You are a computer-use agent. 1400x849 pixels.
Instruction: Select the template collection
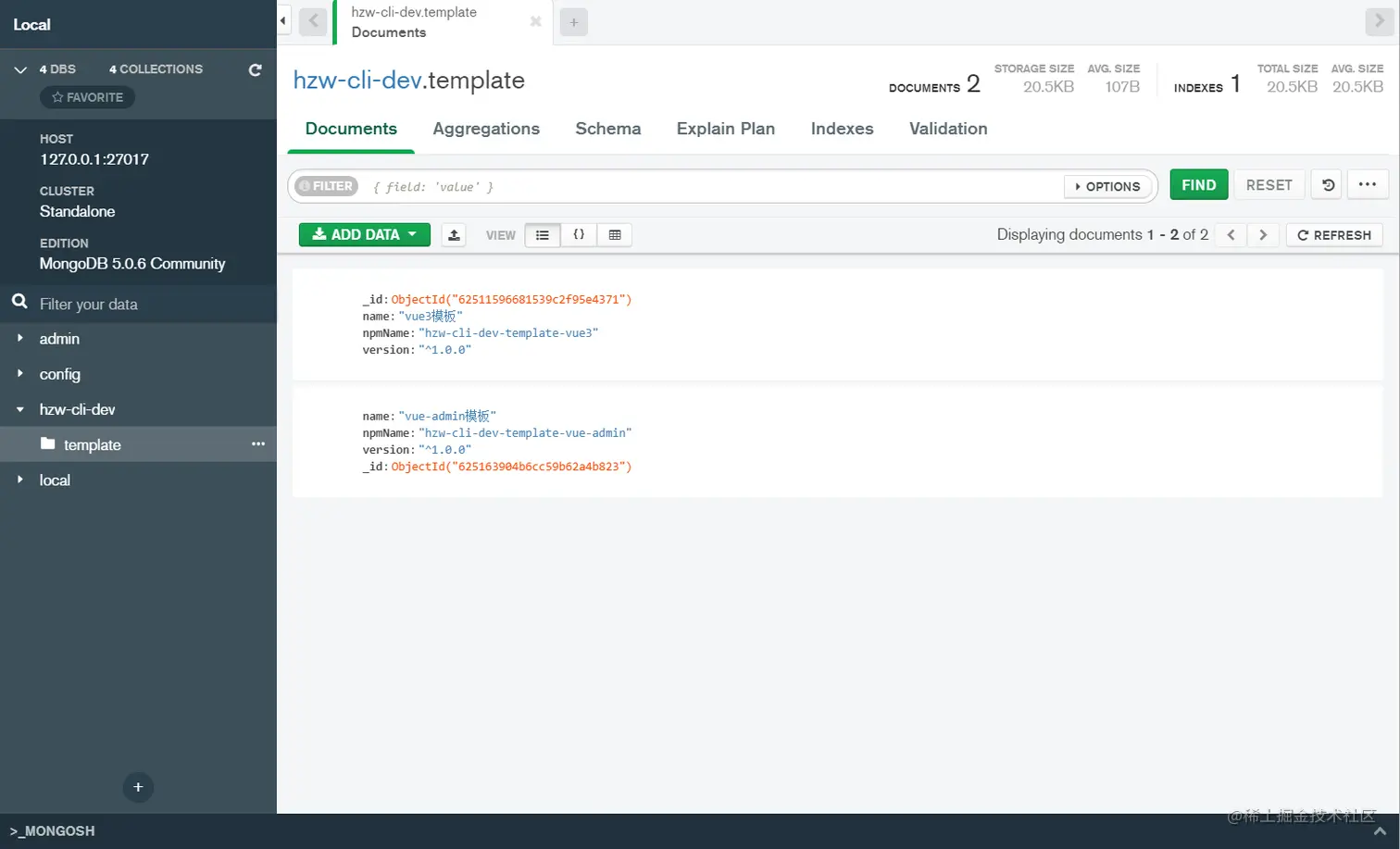coord(139,444)
